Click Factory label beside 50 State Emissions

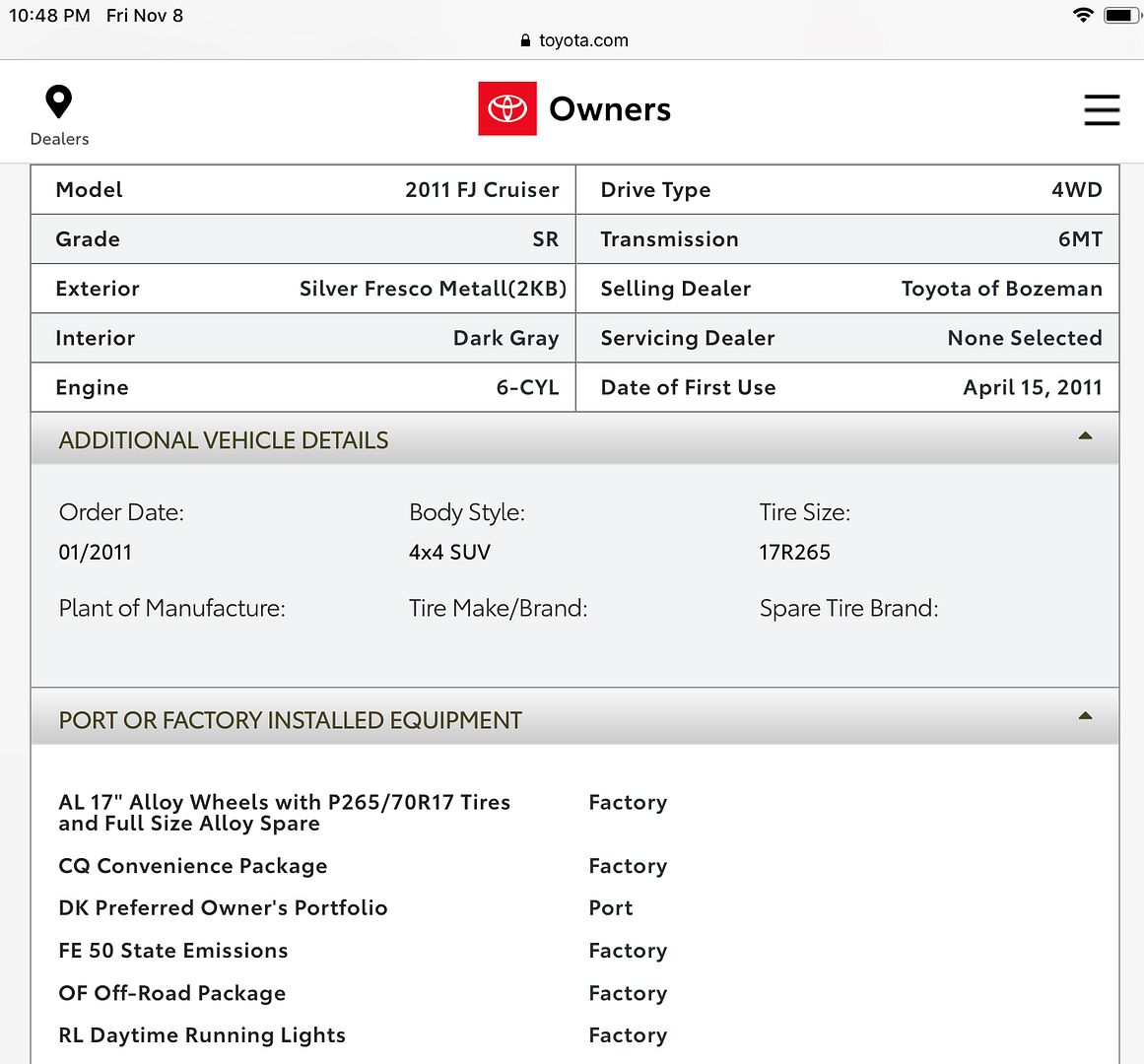629,951
